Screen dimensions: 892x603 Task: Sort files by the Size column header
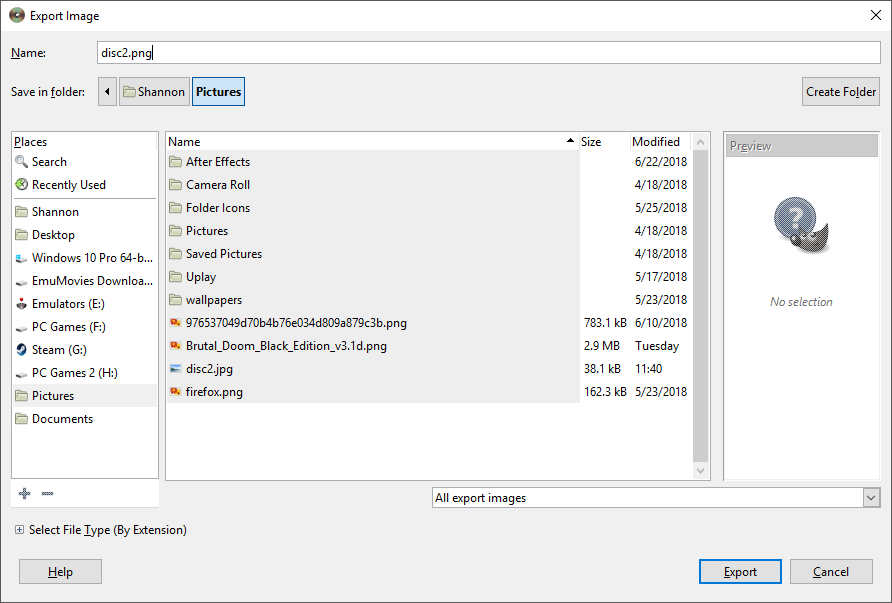click(x=604, y=142)
